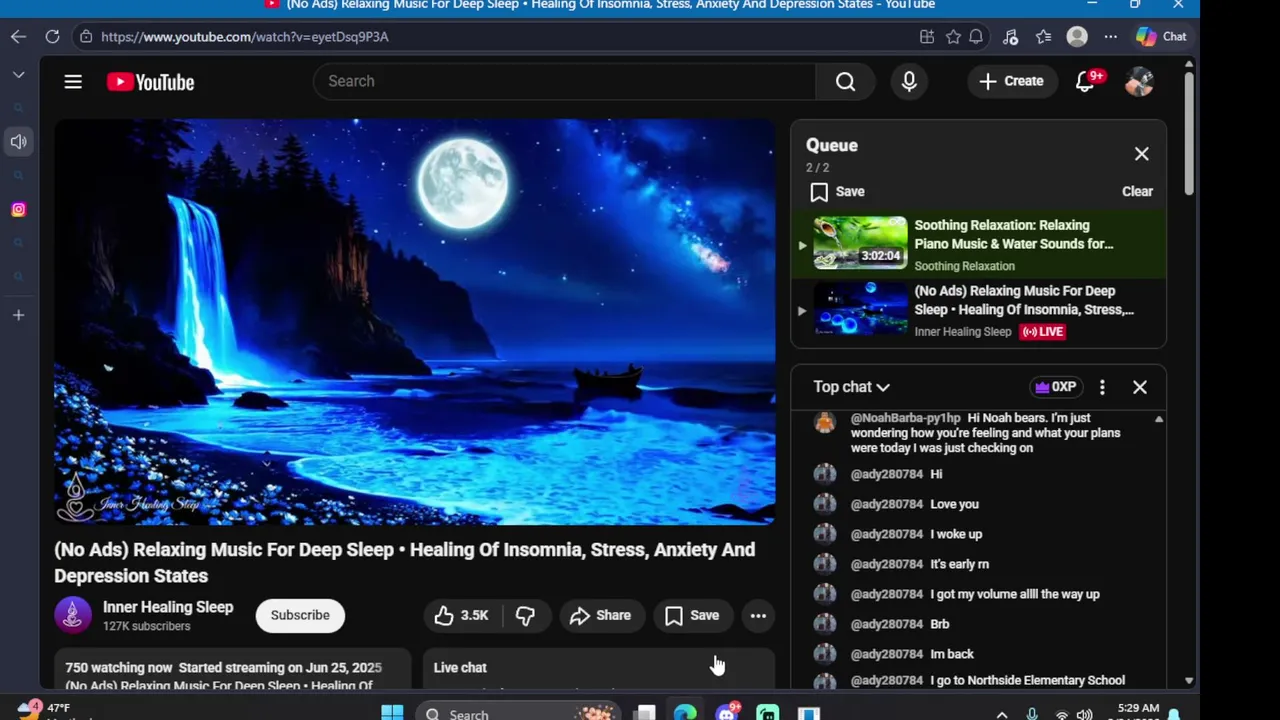Select the live Relaxing Music For Deep Sleep queue item
This screenshot has height=720, width=1280.
coord(978,311)
